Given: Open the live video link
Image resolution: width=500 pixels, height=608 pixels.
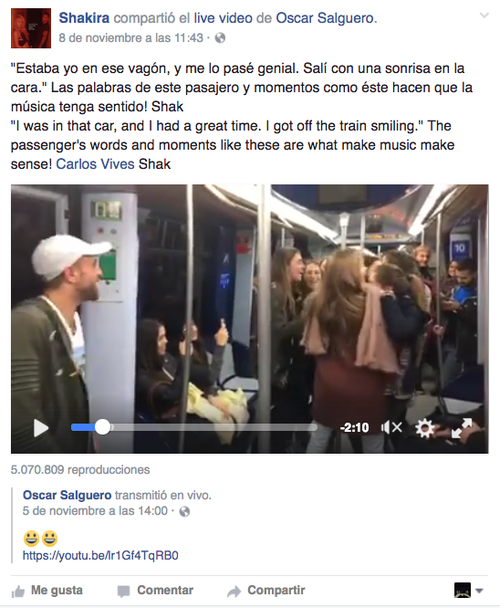Looking at the screenshot, I should point(223,18).
